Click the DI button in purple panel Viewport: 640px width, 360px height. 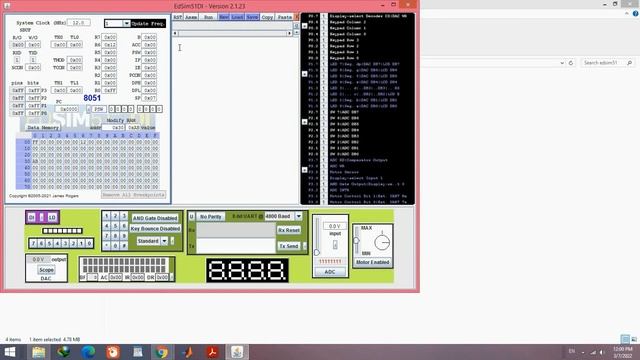pos(32,218)
